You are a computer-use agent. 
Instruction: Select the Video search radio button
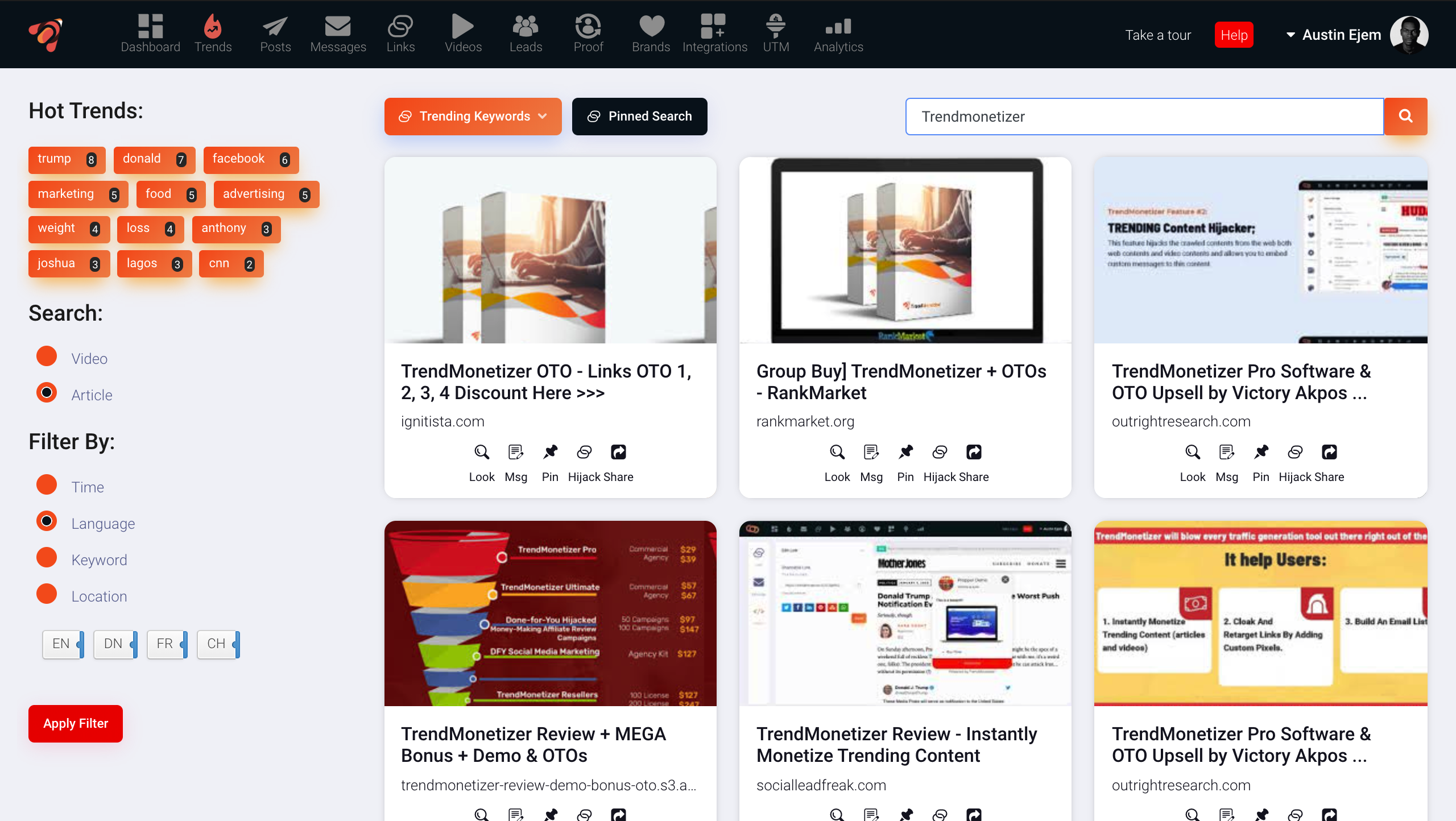click(47, 356)
